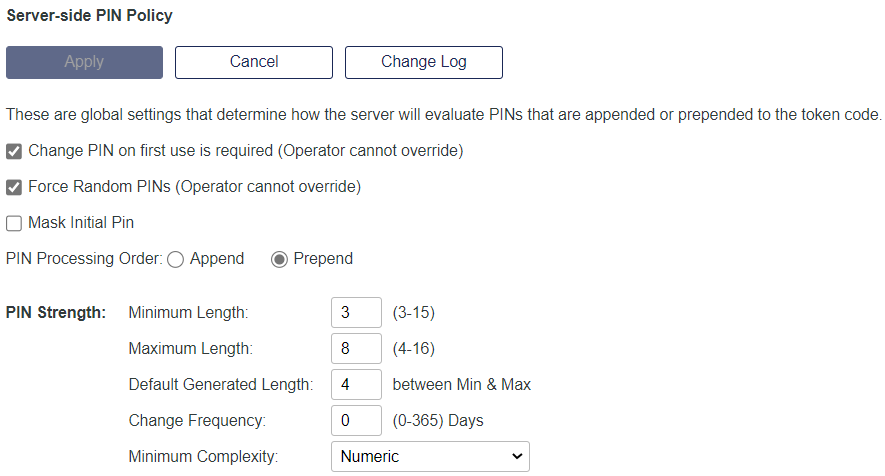The image size is (885, 476).
Task: Open the Minimum Complexity dropdown
Action: click(430, 457)
